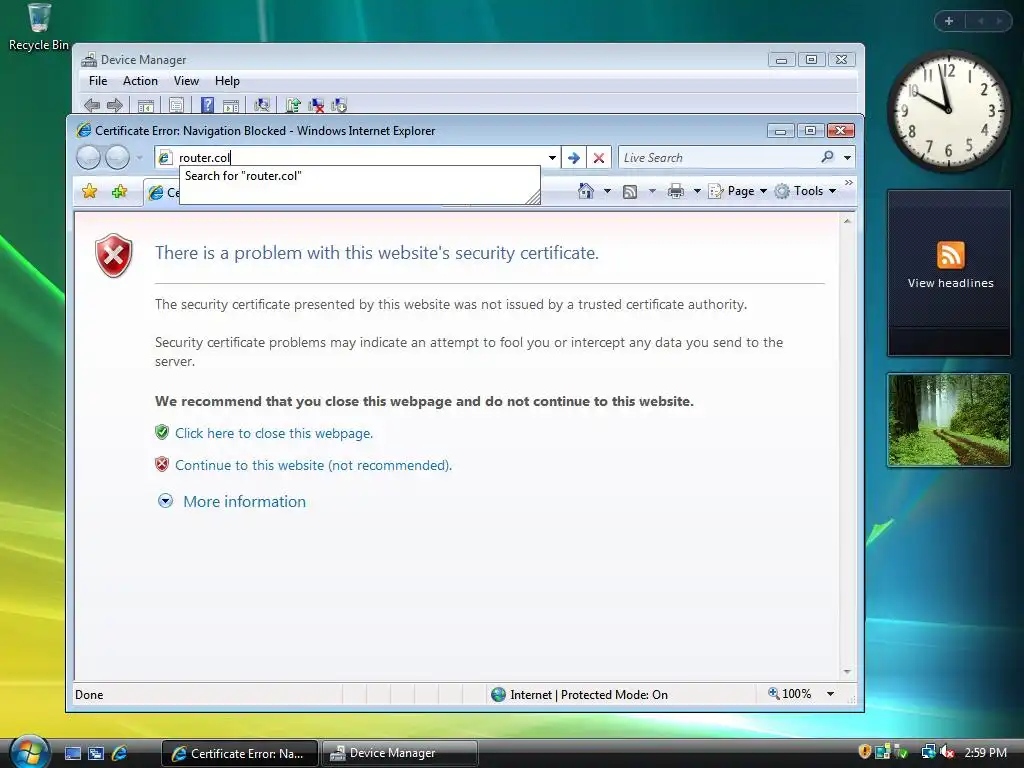
Task: Open the Page menu dropdown
Action: pyautogui.click(x=738, y=191)
